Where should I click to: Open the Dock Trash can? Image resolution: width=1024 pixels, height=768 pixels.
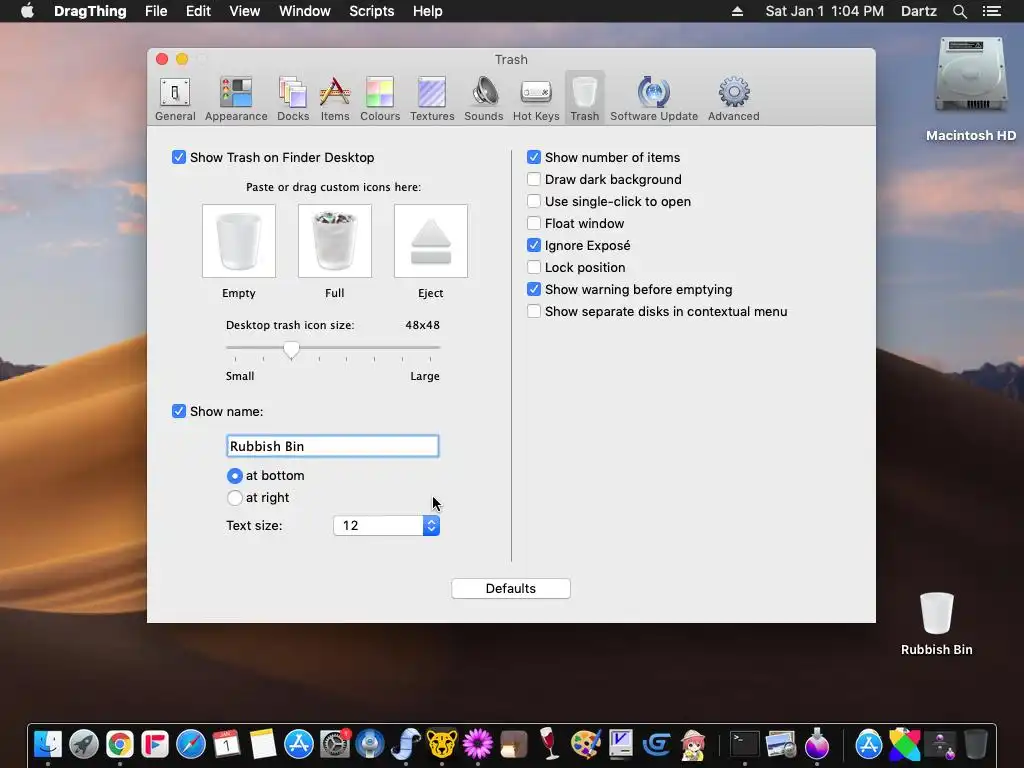coord(976,744)
